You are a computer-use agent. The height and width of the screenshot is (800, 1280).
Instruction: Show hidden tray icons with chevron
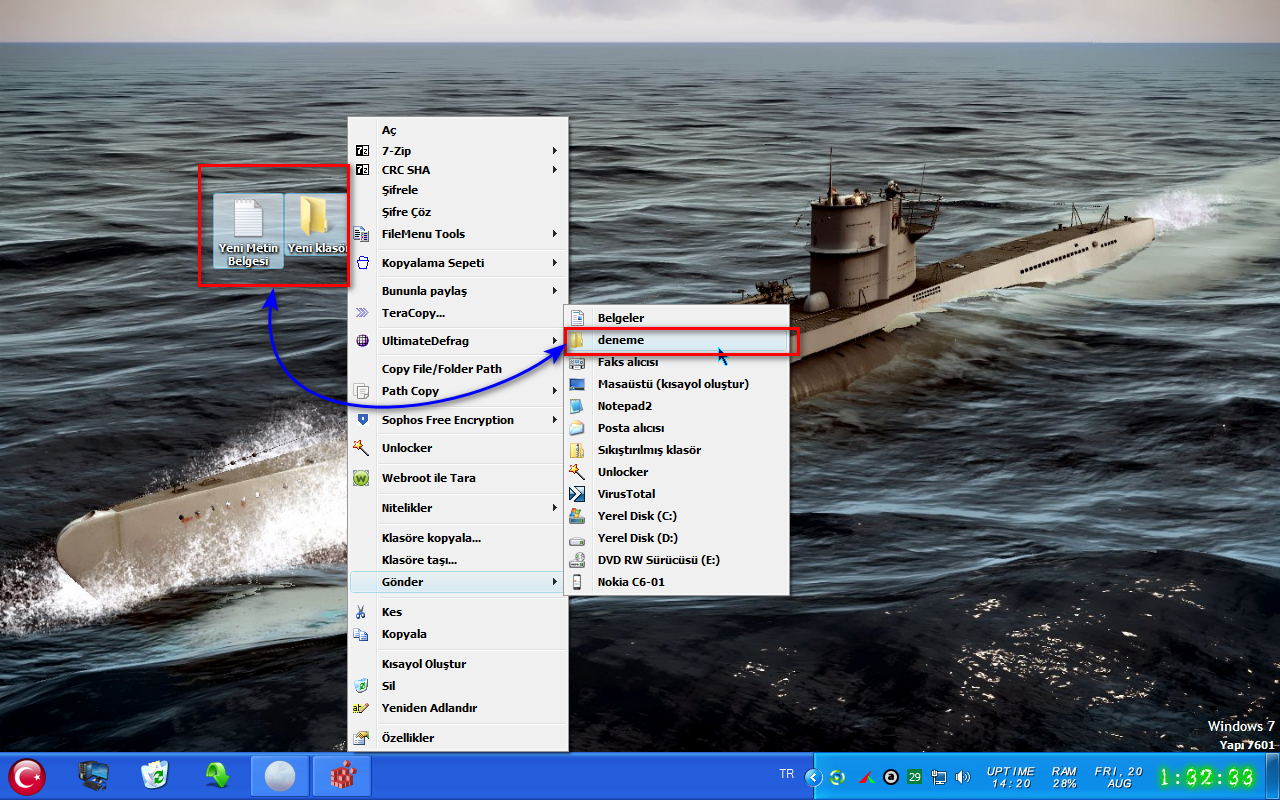[x=814, y=777]
